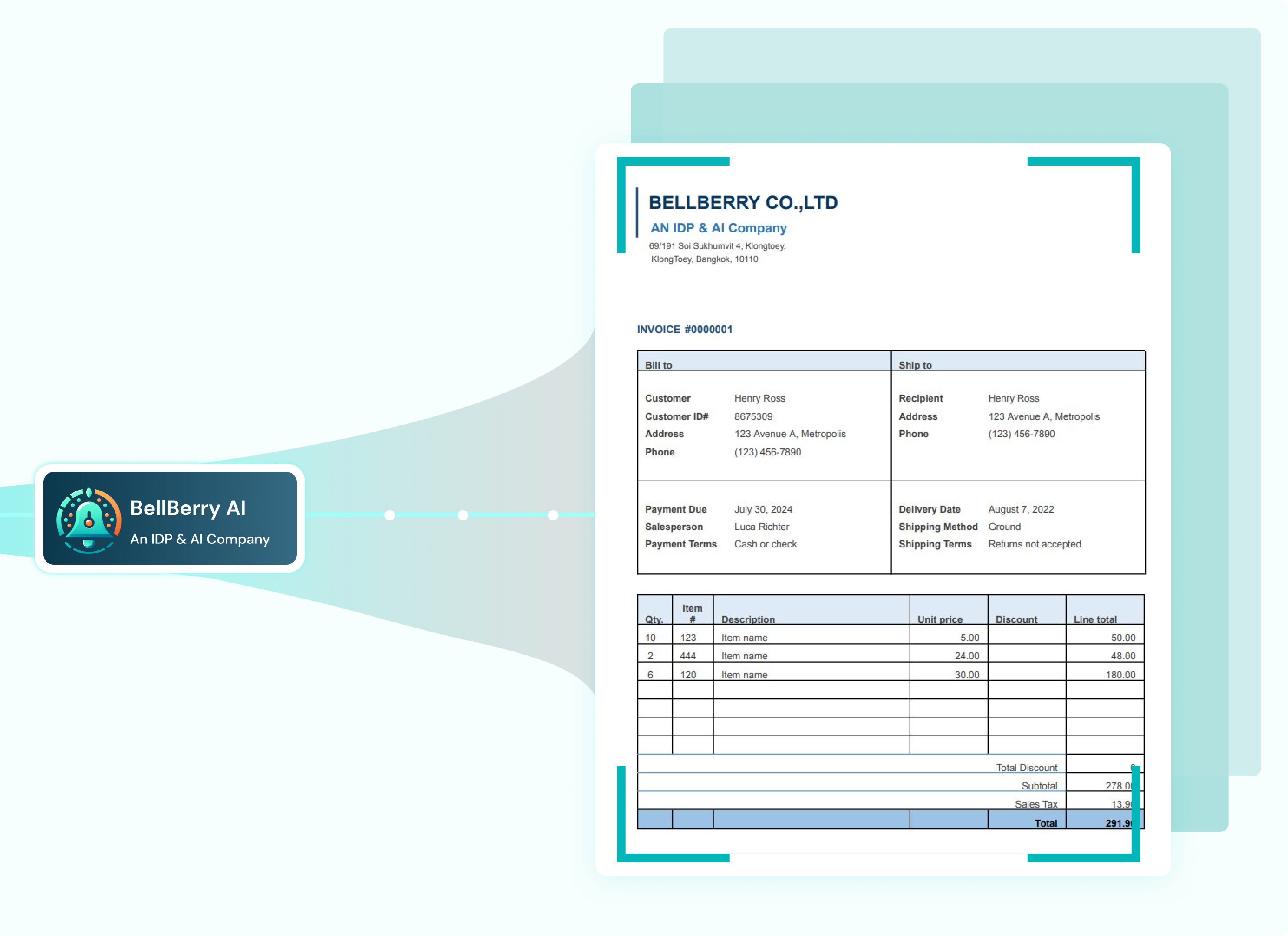The width and height of the screenshot is (1288, 936).
Task: Click the Payment Due date July 30, 2024
Action: tap(763, 509)
